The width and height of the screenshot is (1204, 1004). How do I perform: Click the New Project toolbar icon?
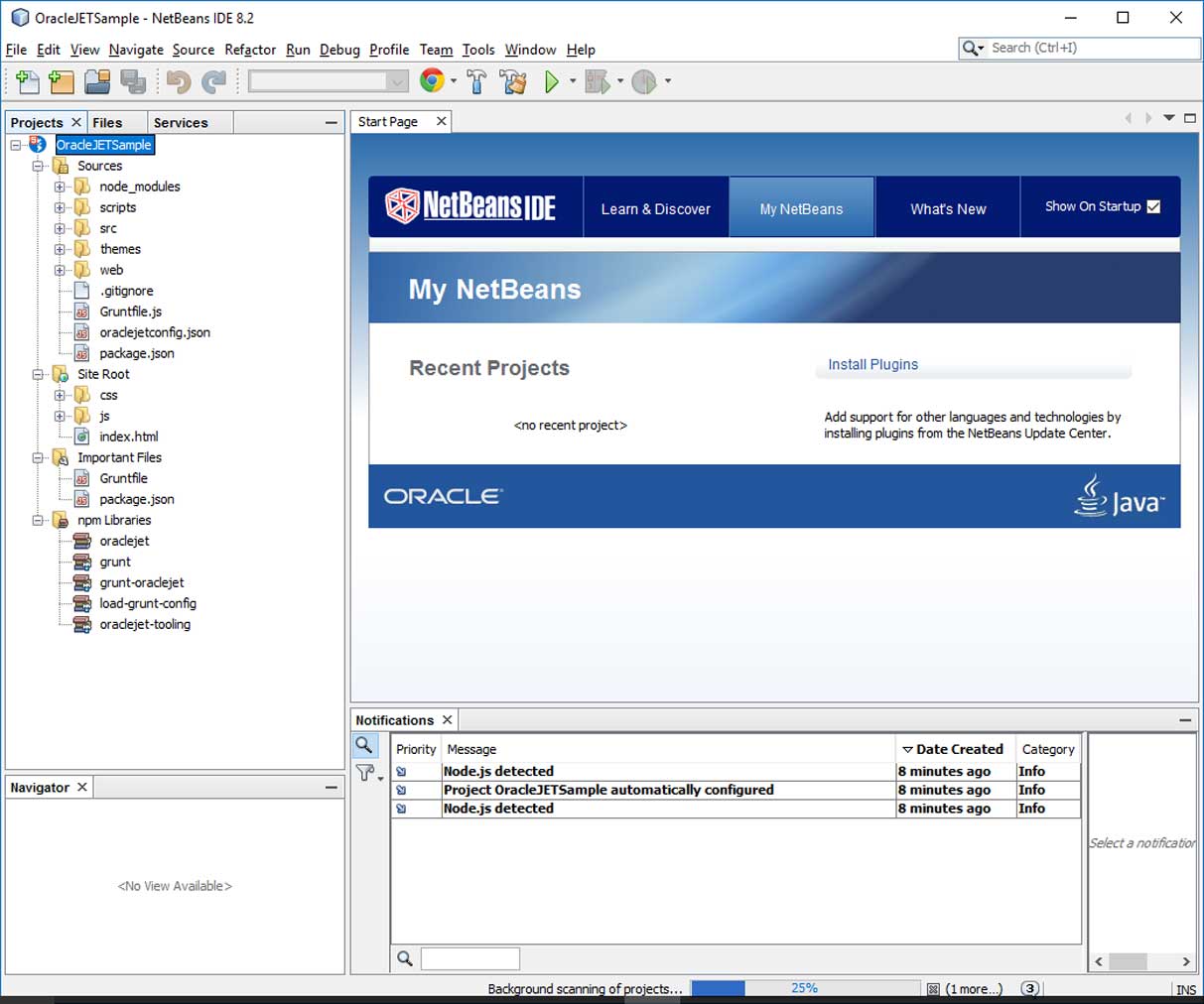(x=62, y=82)
